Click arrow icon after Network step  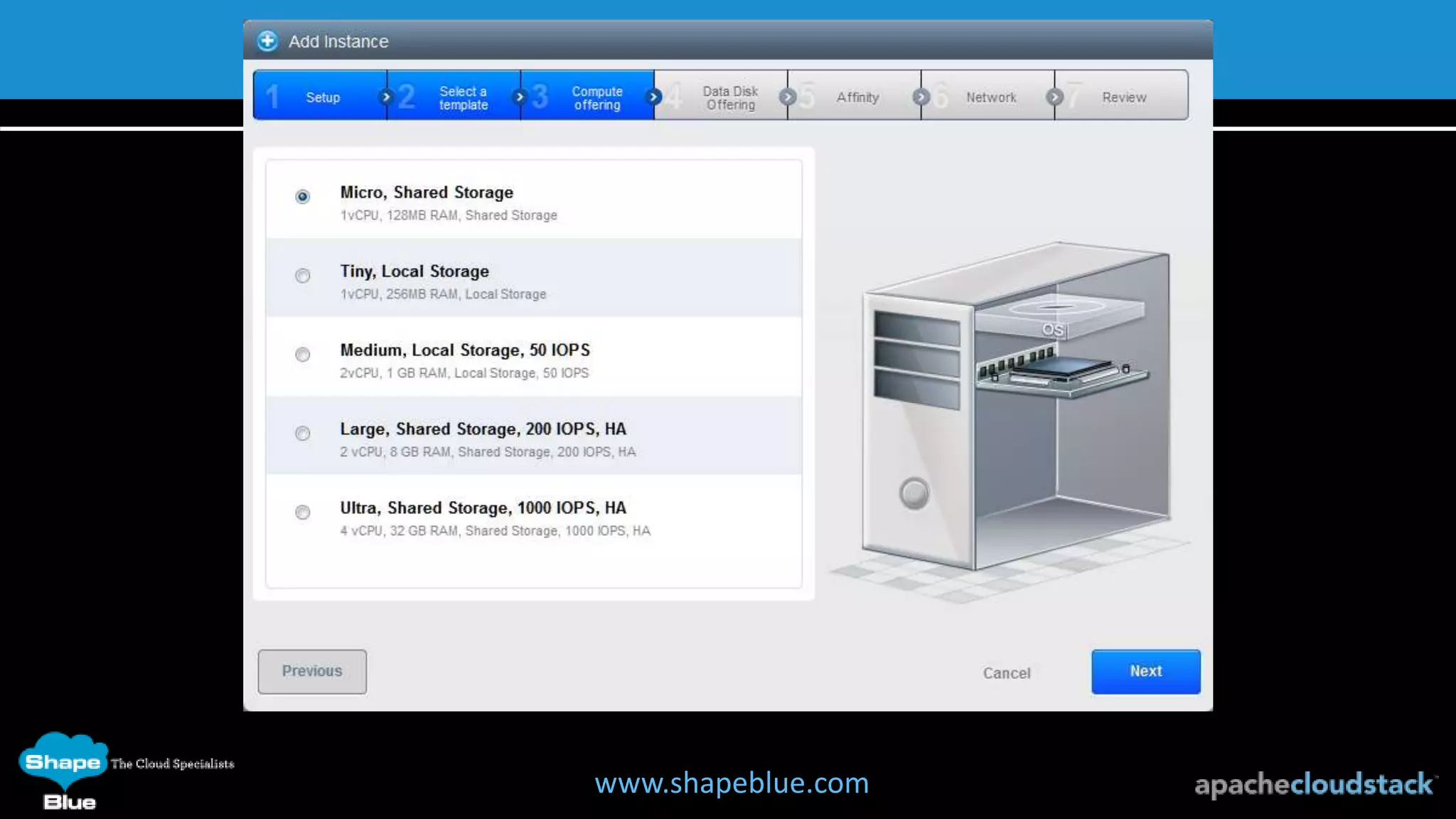point(1054,96)
